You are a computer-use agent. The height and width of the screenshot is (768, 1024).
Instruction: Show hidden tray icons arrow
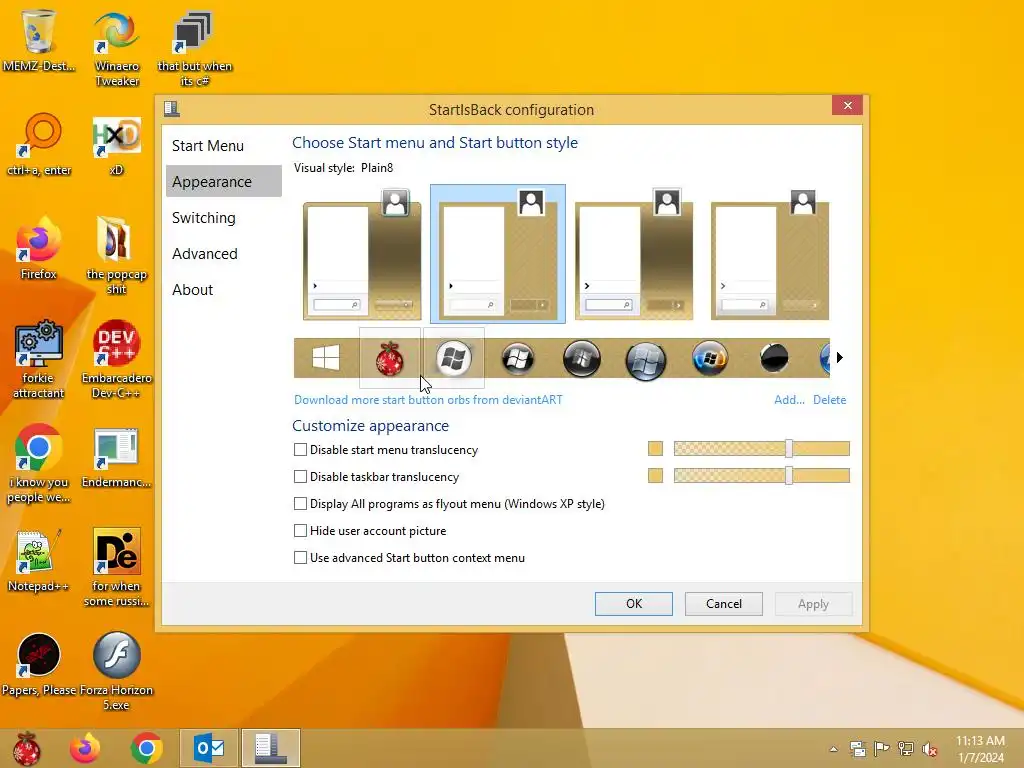(x=834, y=749)
